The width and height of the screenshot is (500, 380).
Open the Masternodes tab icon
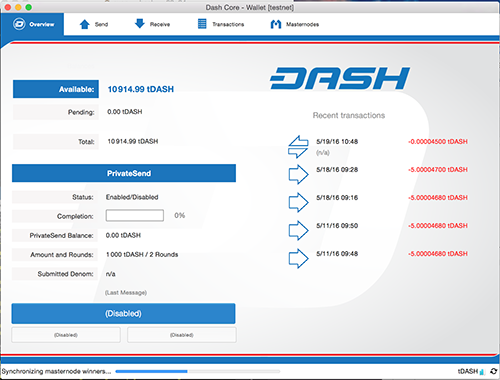(276, 24)
